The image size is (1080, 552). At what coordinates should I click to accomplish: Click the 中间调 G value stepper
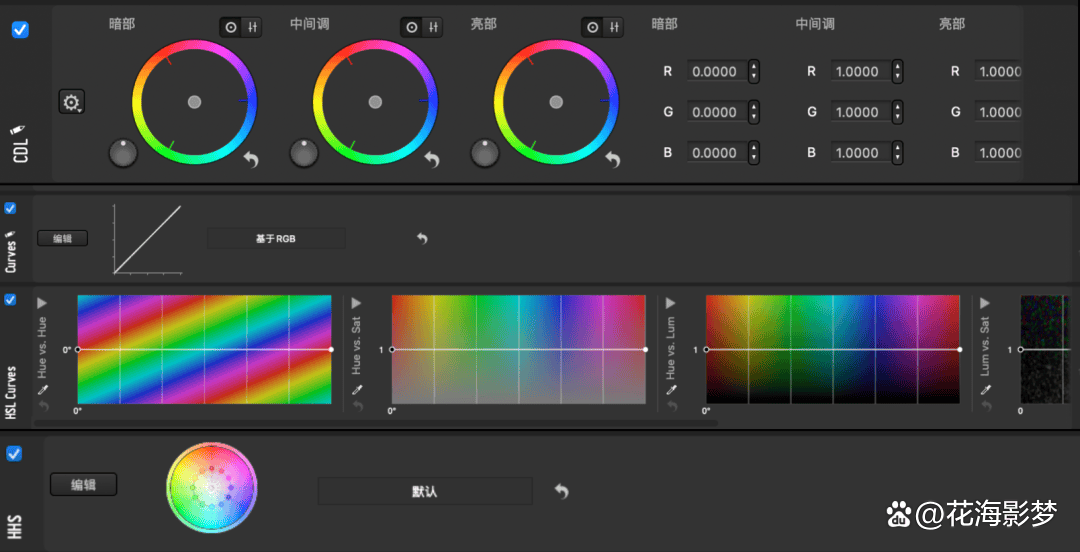(x=897, y=112)
